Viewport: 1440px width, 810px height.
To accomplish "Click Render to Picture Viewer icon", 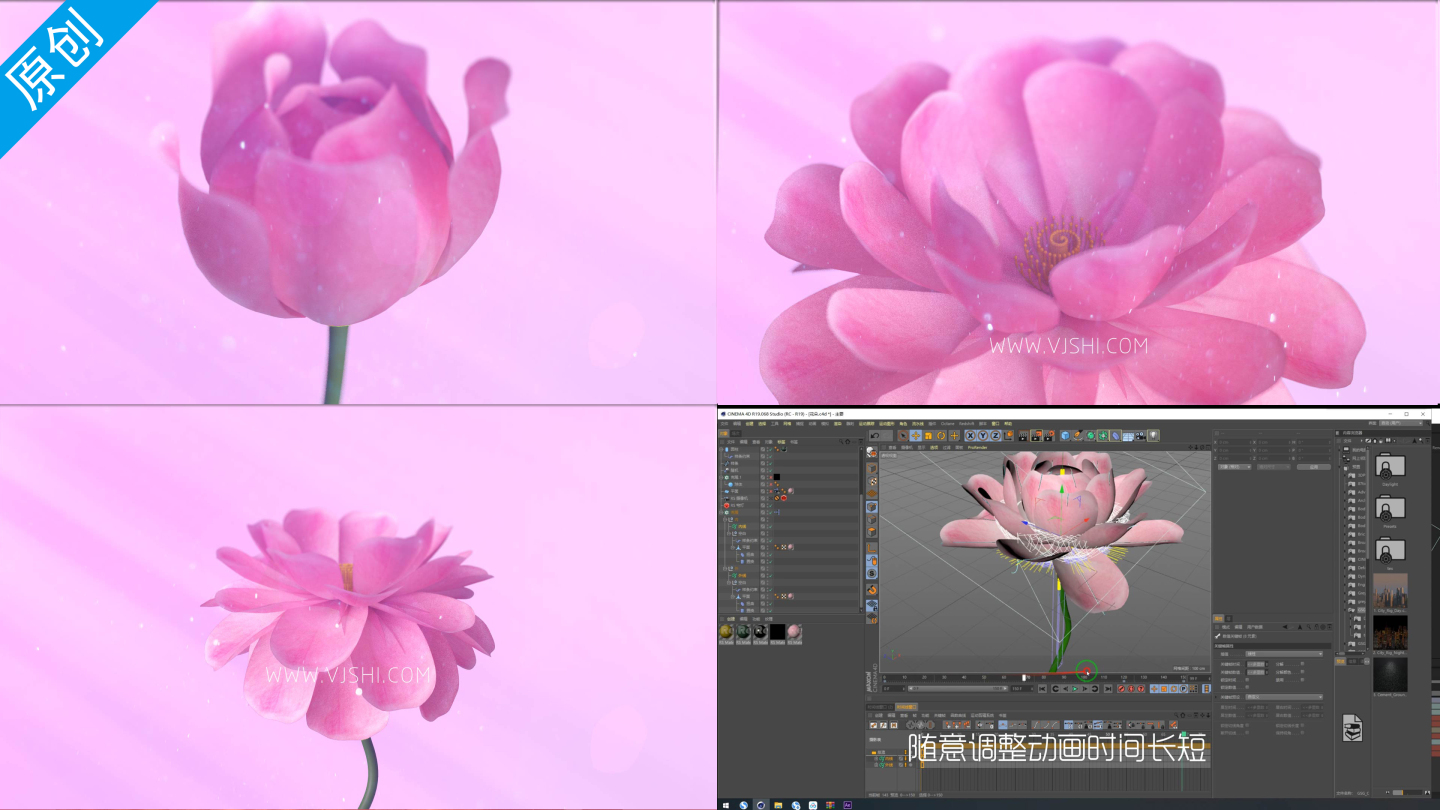I will [1036, 435].
